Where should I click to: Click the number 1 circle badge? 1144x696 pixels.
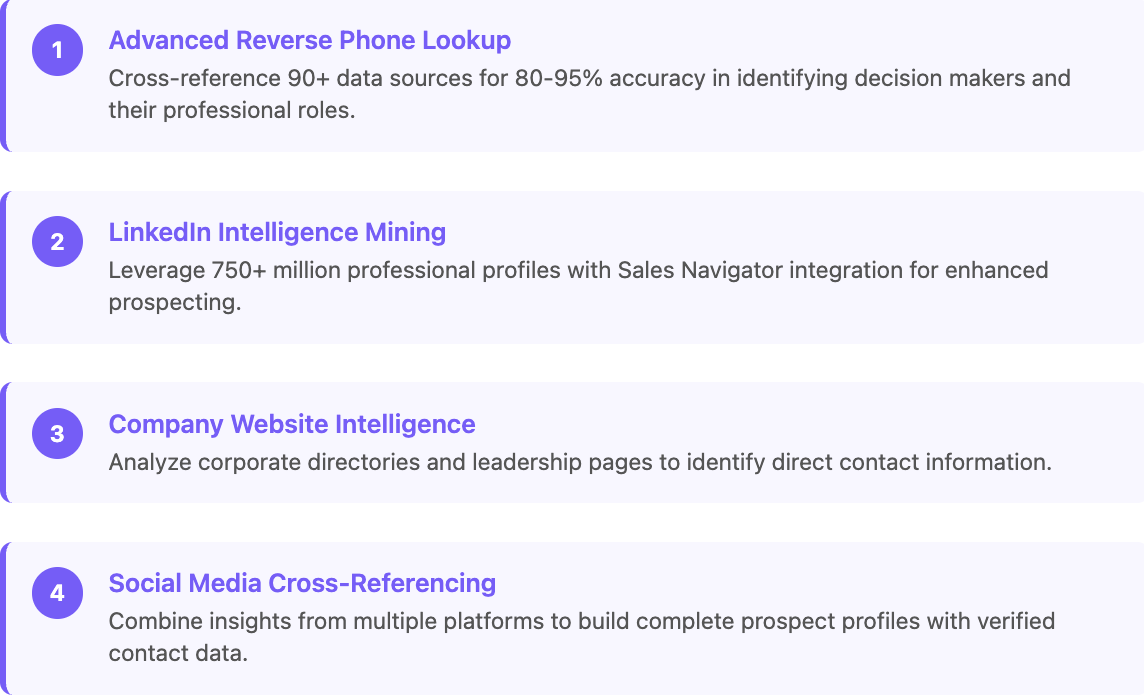(x=57, y=50)
